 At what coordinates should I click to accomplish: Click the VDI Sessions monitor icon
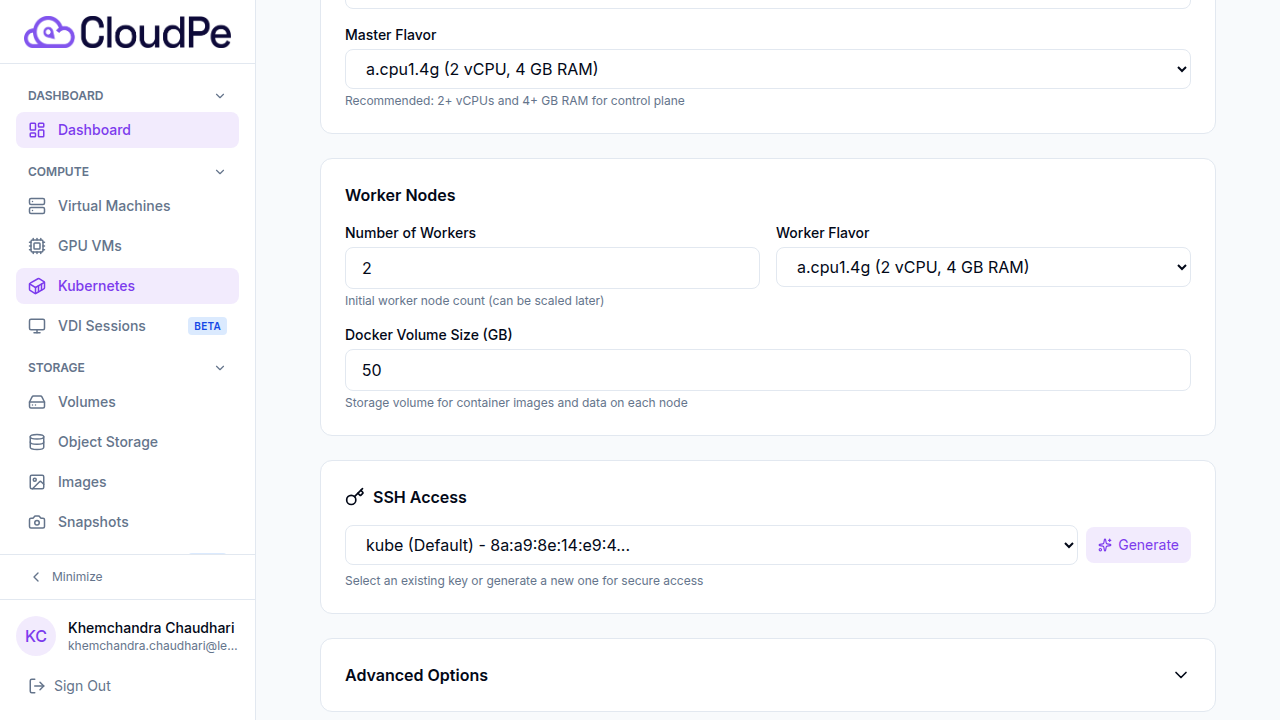[37, 326]
